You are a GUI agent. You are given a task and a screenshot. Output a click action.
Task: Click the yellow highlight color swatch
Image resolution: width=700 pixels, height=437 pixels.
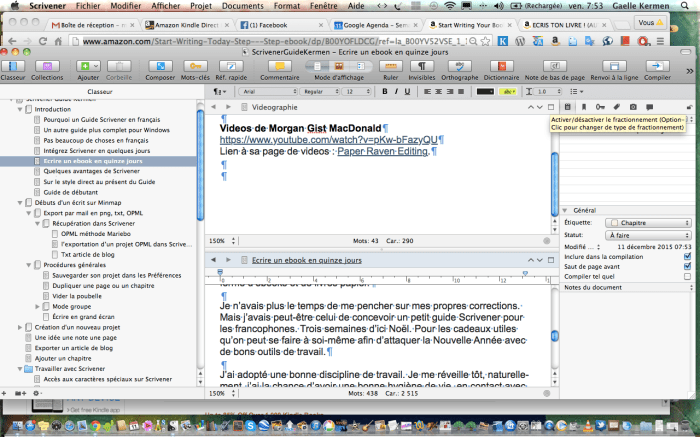509,91
